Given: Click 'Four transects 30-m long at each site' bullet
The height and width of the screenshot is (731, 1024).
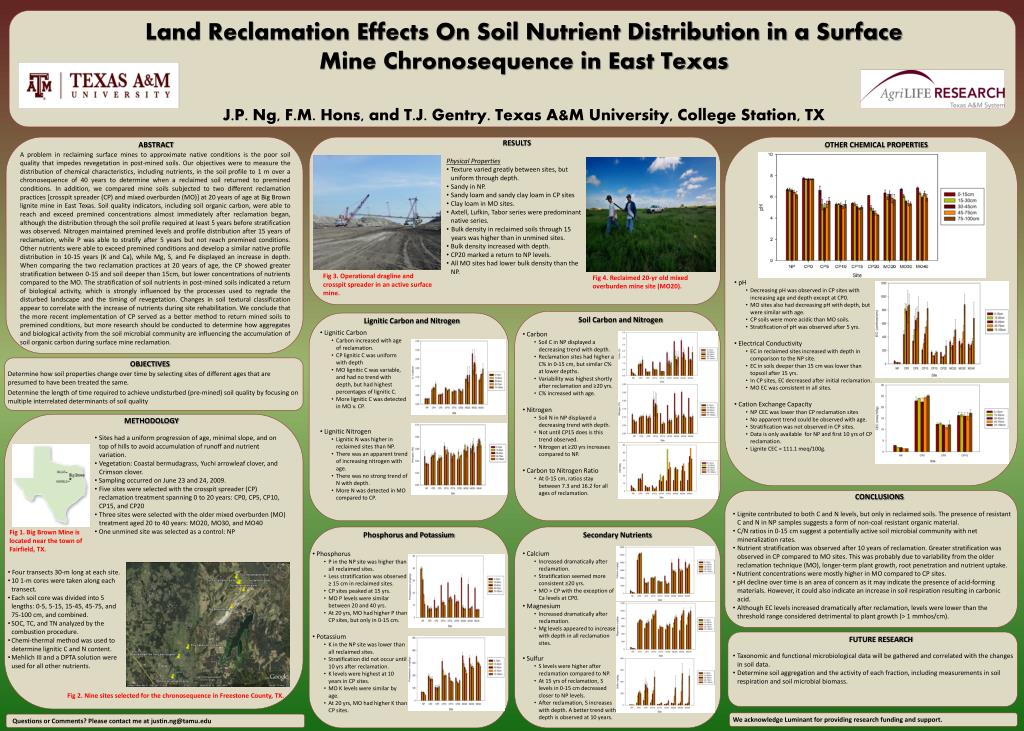Looking at the screenshot, I should point(64,572).
